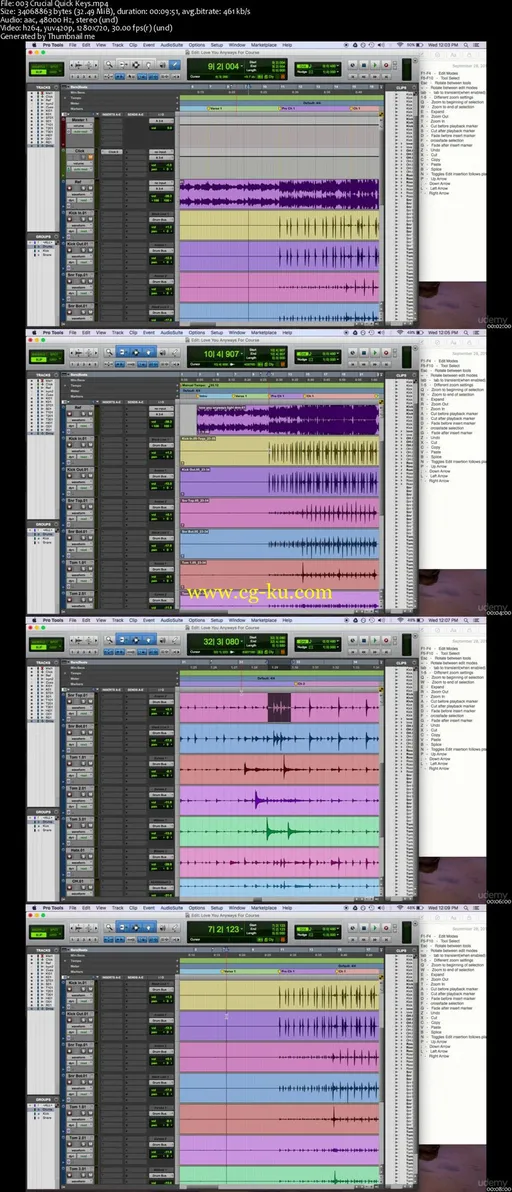Open the Window menu in the 12:09 PM frame
This screenshot has width=512, height=1192.
(x=238, y=907)
